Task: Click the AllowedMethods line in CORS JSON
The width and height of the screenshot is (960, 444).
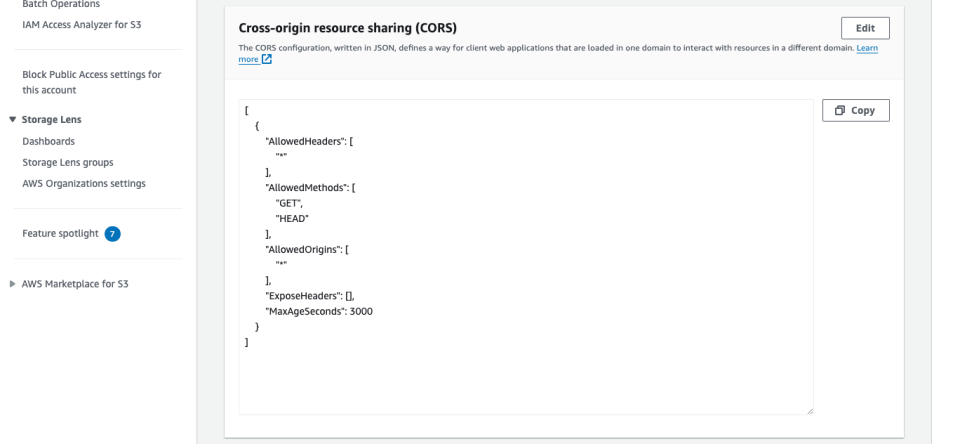Action: pyautogui.click(x=304, y=187)
